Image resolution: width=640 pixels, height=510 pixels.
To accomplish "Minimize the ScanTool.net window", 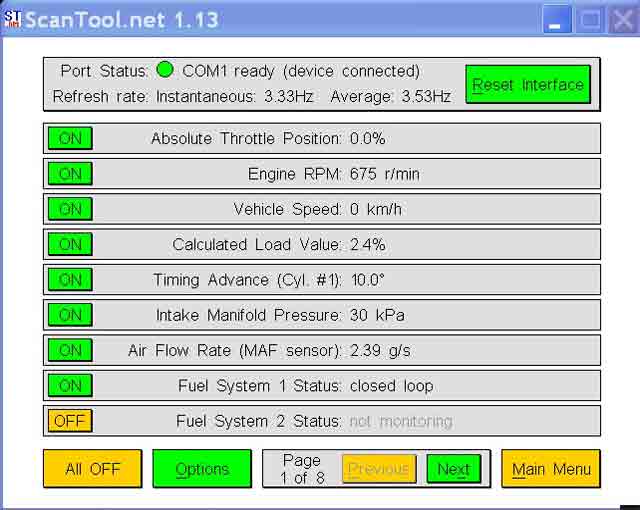I will pyautogui.click(x=557, y=19).
